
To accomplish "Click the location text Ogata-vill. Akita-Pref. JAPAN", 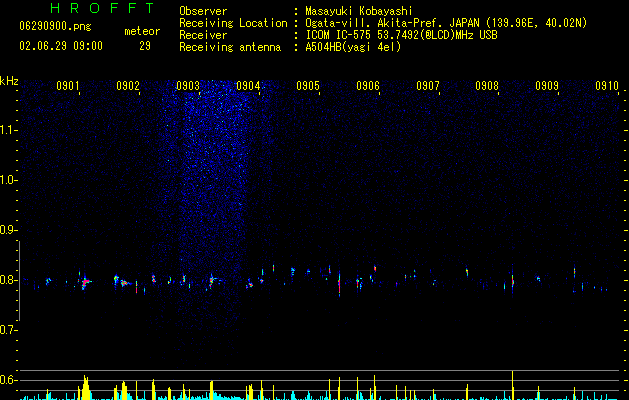I will tap(392, 23).
